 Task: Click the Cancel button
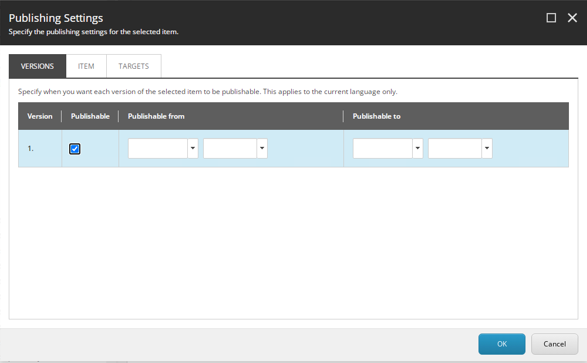click(x=554, y=344)
